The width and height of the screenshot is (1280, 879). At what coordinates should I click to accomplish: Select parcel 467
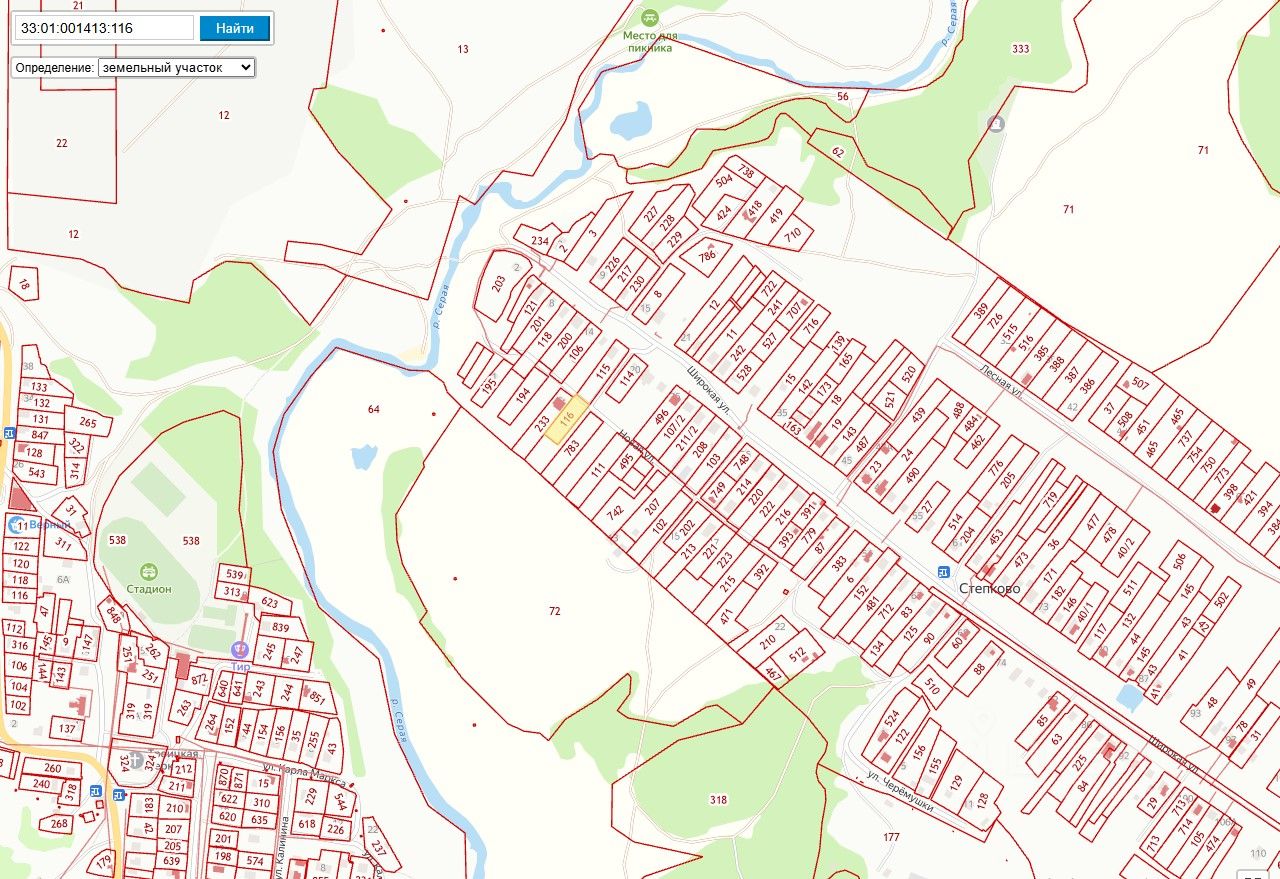(x=773, y=673)
